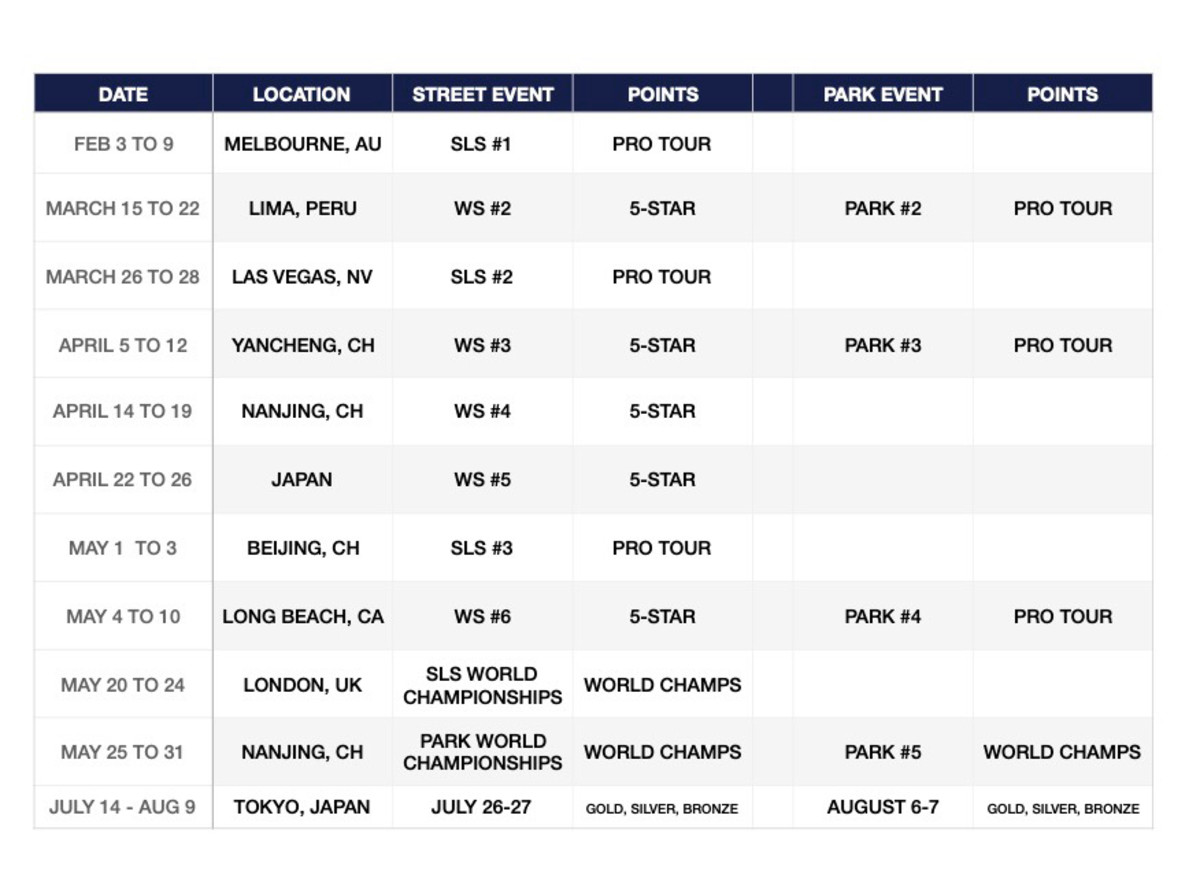This screenshot has width=1200, height=893.
Task: Click the LIMA, PERU cell
Action: [302, 208]
